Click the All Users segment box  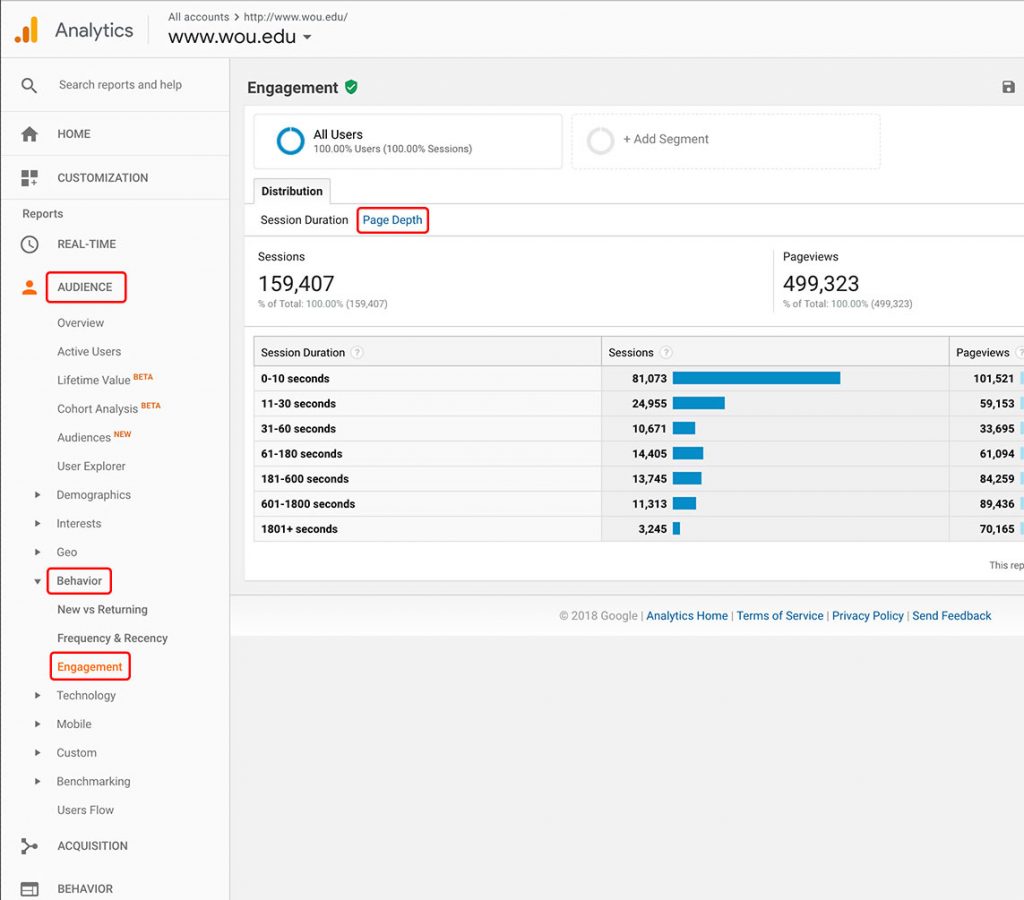[x=408, y=141]
